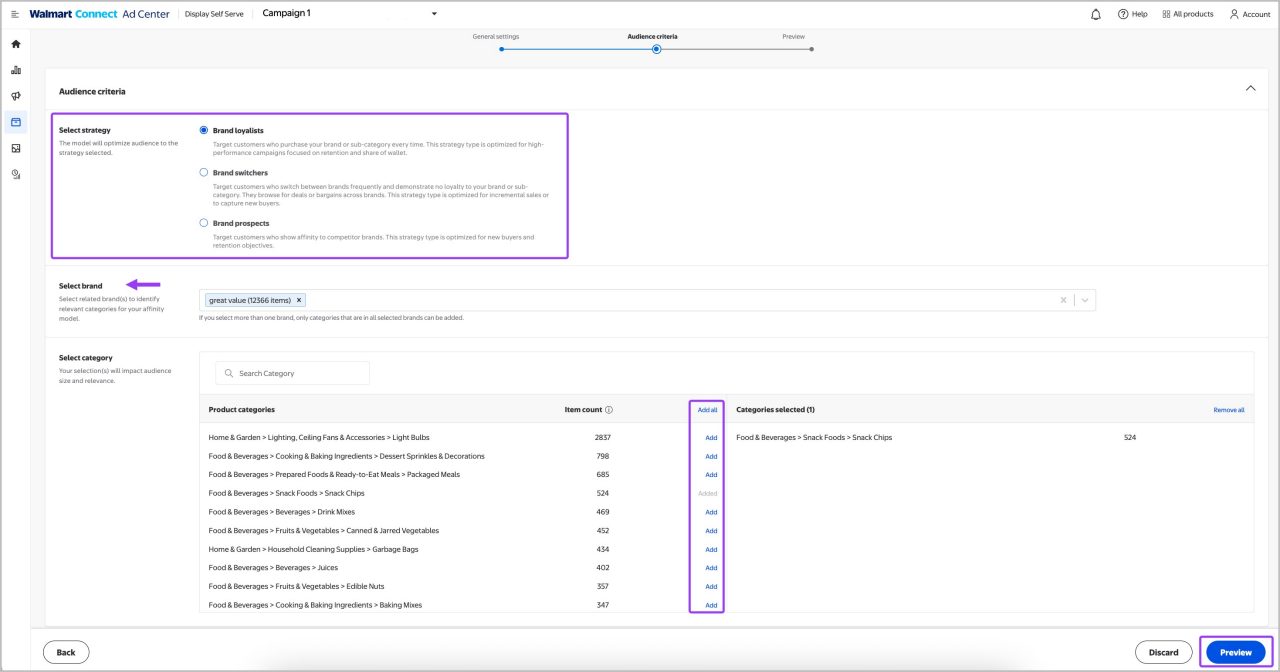
Task: Add Canned & Jarred Vegetables category
Action: click(711, 531)
